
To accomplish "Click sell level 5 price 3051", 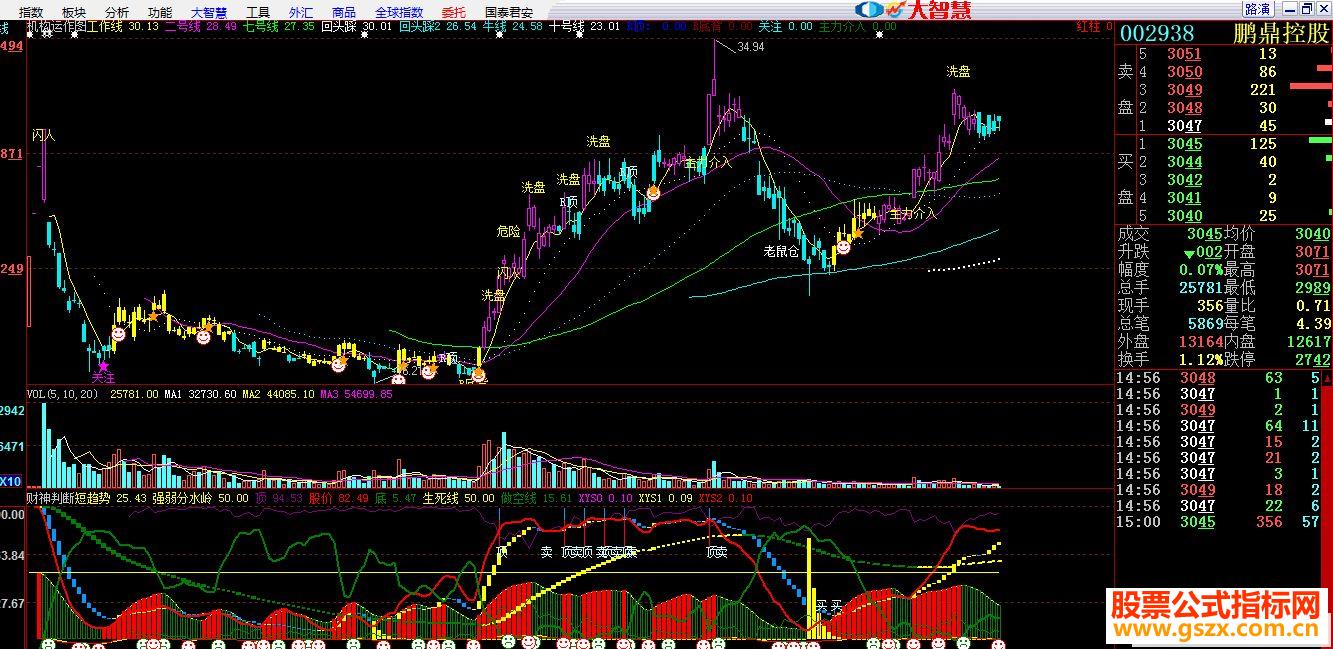I will [1185, 54].
